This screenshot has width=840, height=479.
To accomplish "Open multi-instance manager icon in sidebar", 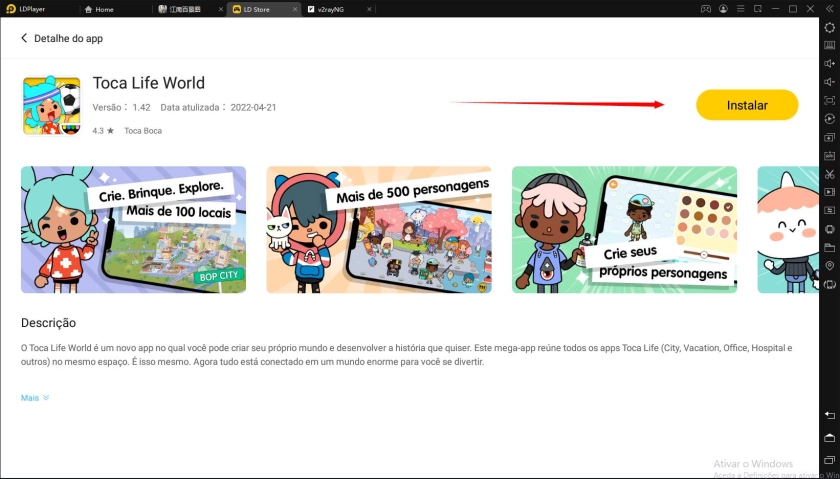I will pyautogui.click(x=829, y=137).
